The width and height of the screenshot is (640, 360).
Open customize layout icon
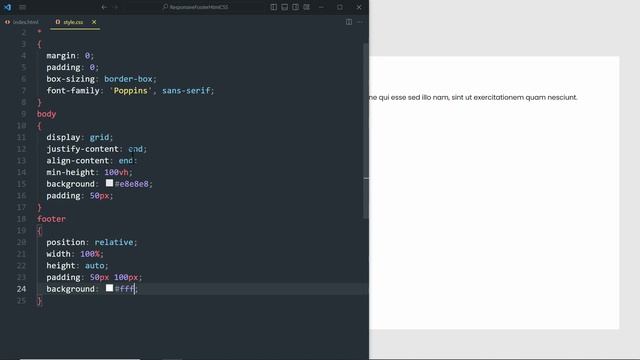pos(307,7)
